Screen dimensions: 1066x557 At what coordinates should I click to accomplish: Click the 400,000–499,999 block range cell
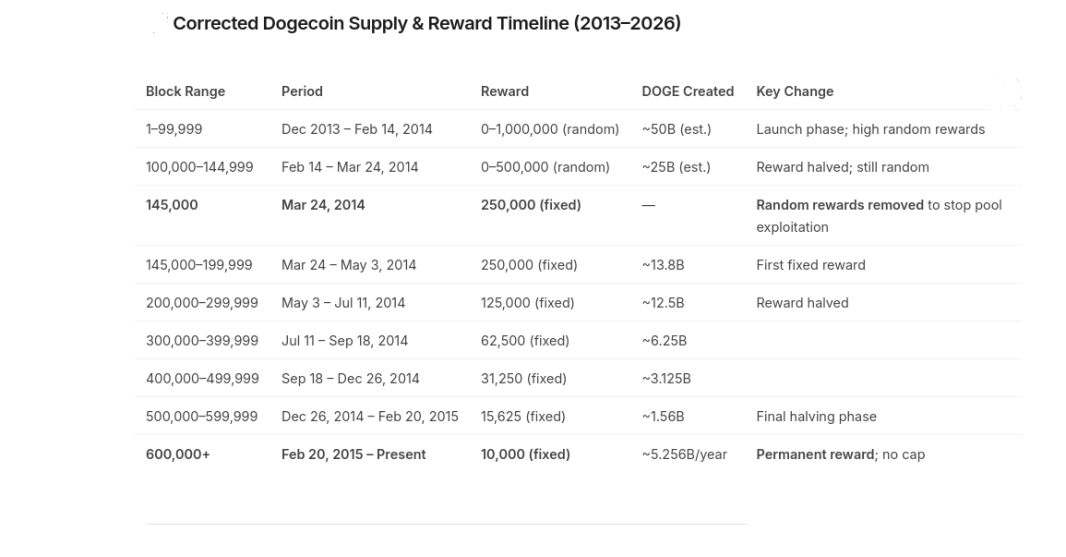click(202, 379)
